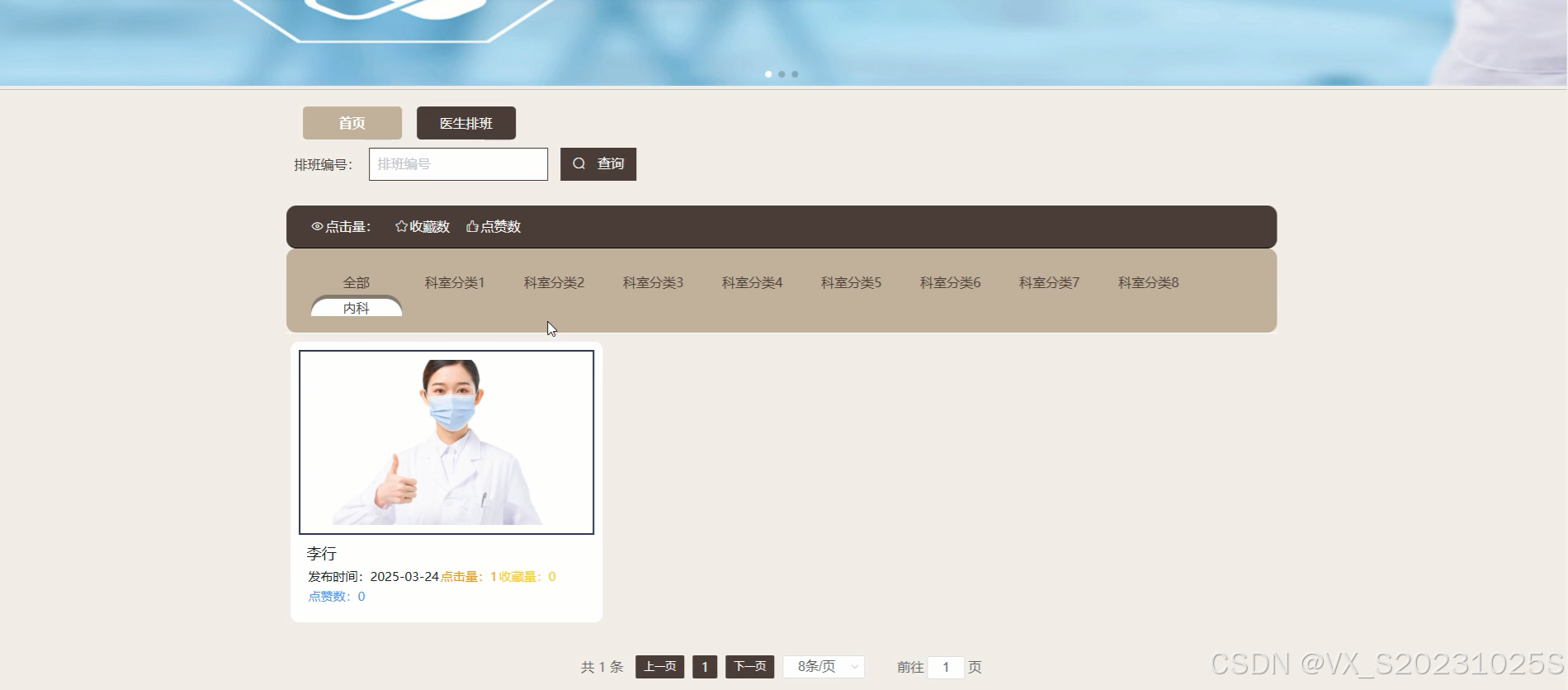This screenshot has height=690, width=1568.
Task: Select 科室分类7 category
Action: point(1049,282)
